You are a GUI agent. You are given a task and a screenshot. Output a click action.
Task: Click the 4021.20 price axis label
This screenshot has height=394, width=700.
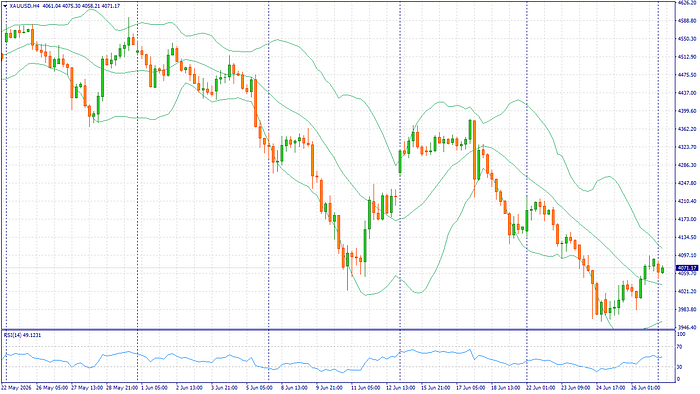687,291
